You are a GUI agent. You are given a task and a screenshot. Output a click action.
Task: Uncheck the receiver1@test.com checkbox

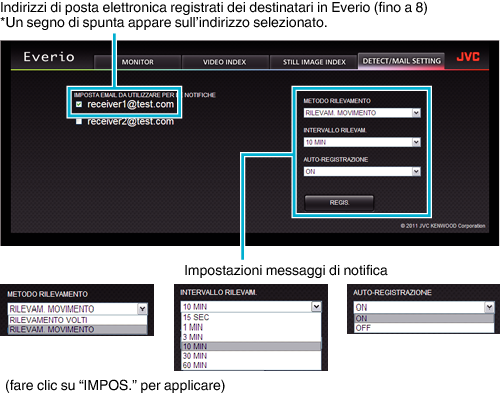coord(79,104)
